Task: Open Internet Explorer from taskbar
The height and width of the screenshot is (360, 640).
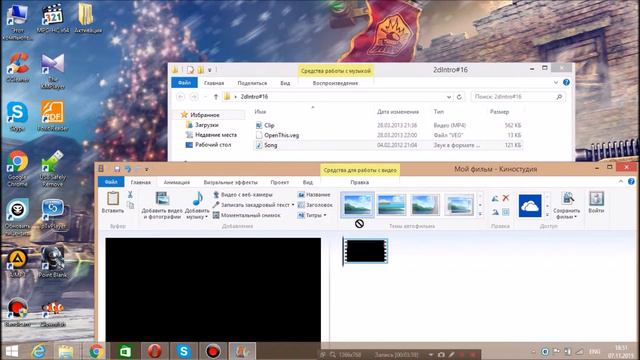Action: pyautogui.click(x=39, y=351)
